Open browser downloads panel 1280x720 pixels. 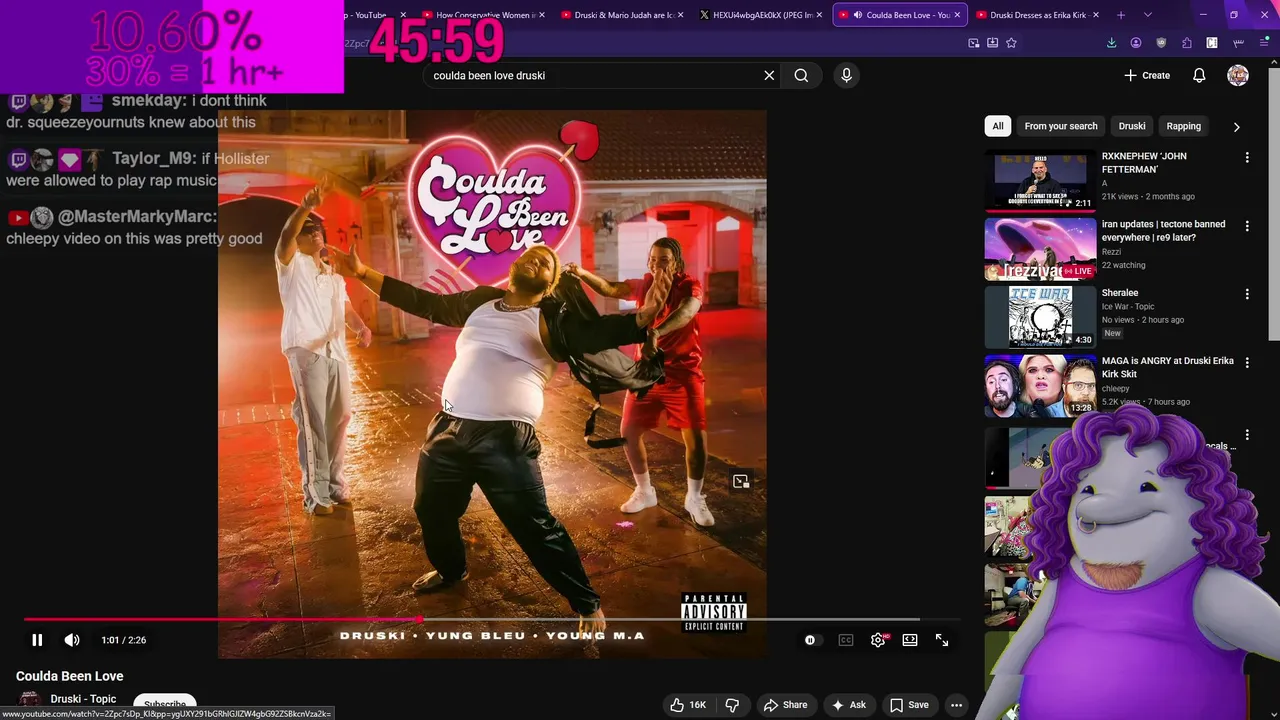pyautogui.click(x=1111, y=43)
